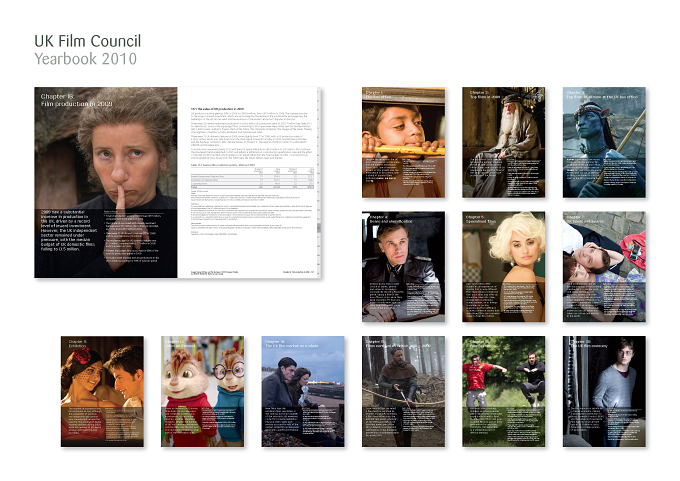Click the 'Top films in 2009' cover title

484,97
